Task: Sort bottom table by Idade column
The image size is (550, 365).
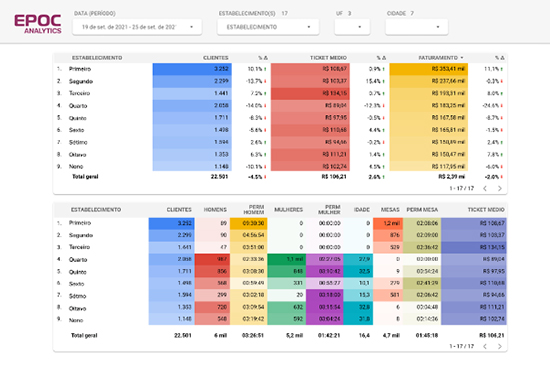Action: [362, 210]
